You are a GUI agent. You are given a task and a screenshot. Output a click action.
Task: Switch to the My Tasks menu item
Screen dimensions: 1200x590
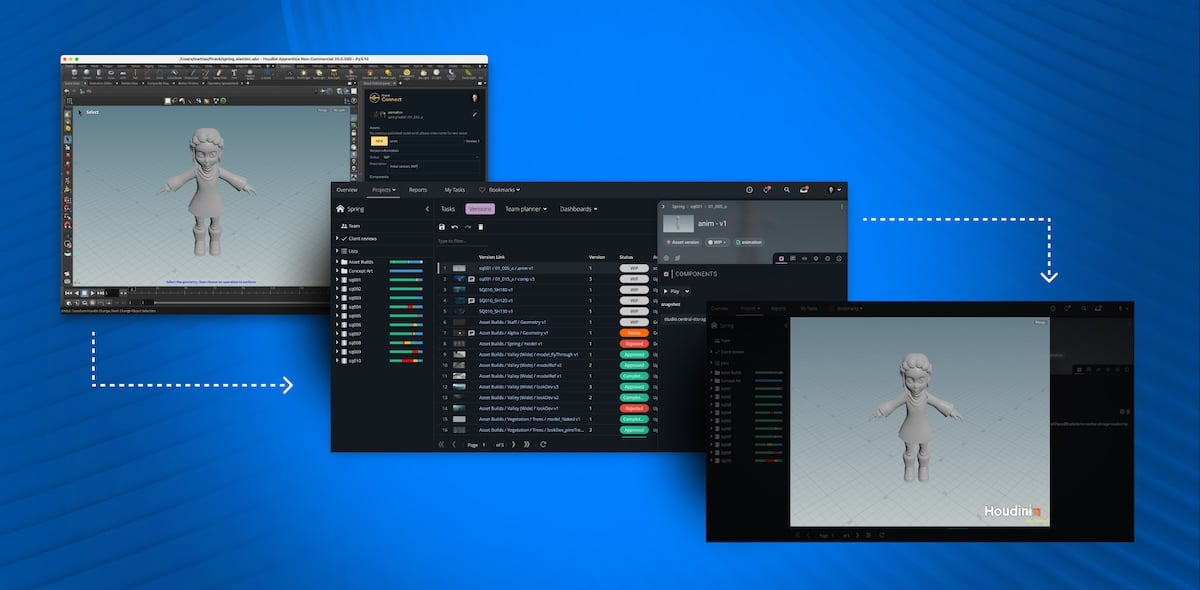tap(455, 190)
